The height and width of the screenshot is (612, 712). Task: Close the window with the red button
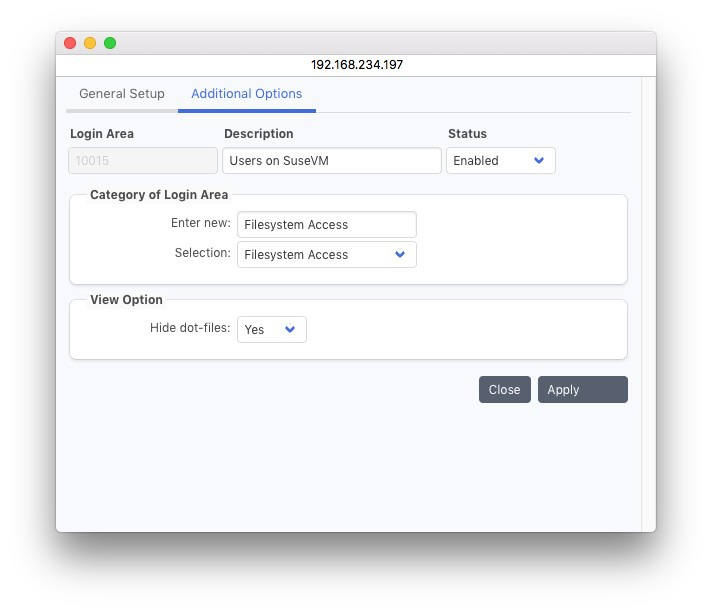click(x=70, y=43)
